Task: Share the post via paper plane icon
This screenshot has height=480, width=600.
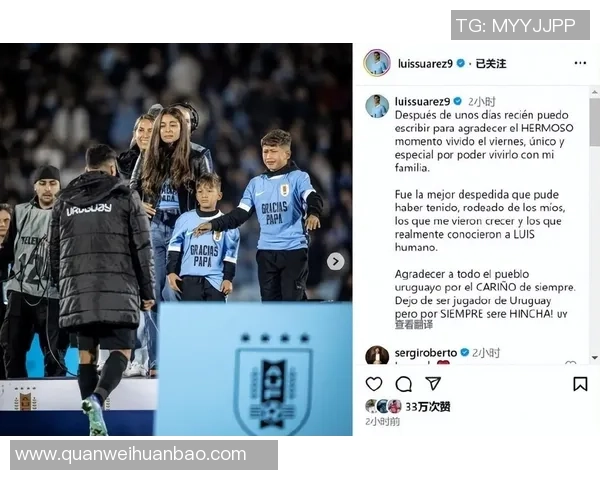Action: coord(433,383)
